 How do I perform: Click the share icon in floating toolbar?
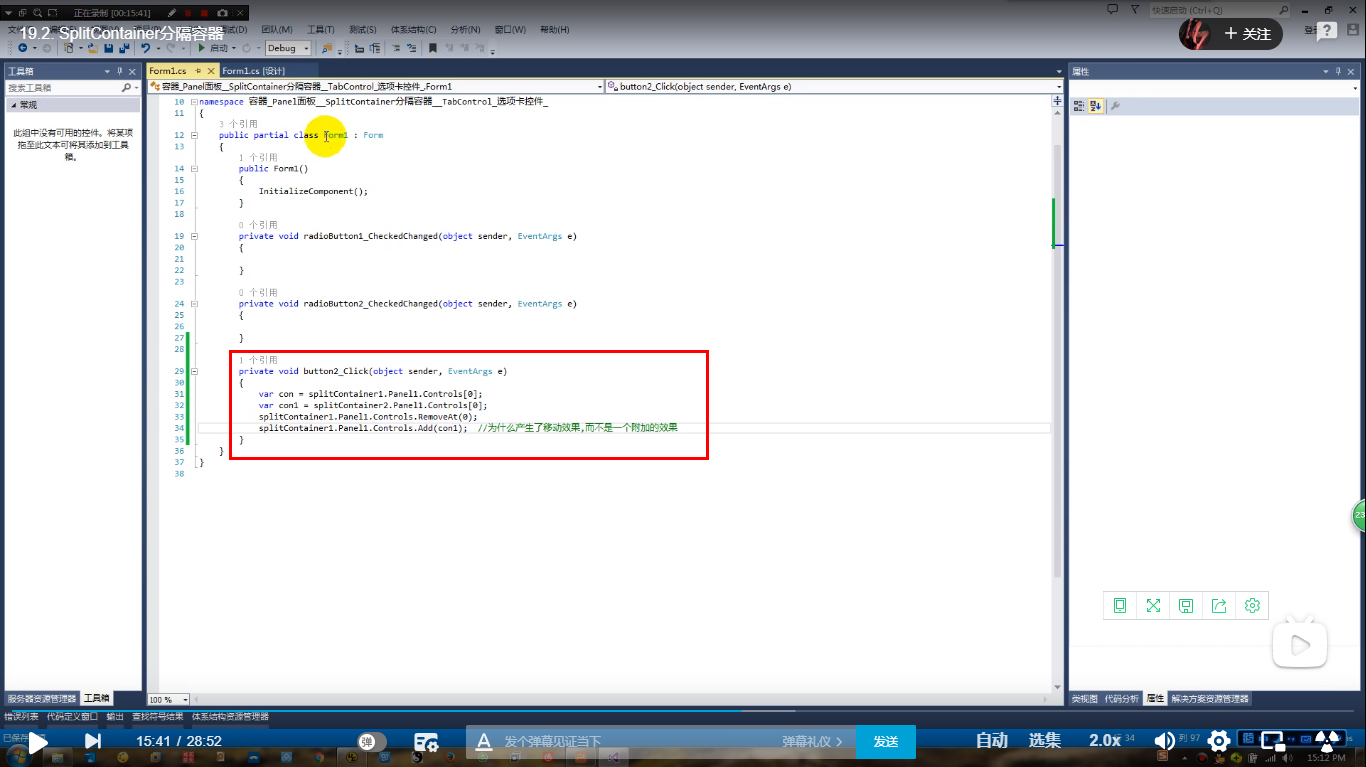1219,605
